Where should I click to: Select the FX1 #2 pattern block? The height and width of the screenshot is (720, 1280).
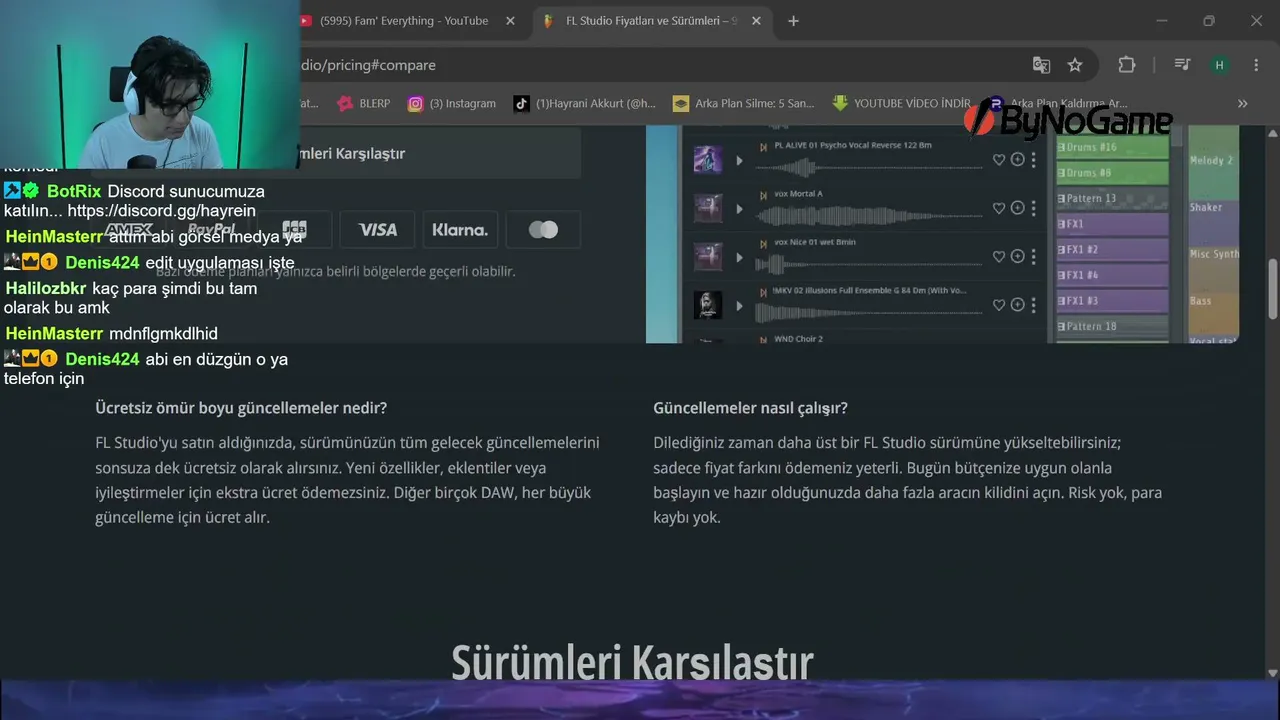tap(1112, 249)
